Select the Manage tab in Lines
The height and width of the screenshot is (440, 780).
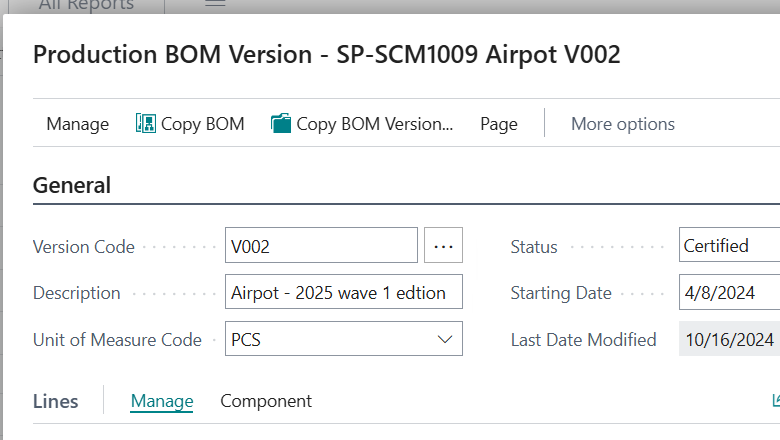click(x=162, y=401)
